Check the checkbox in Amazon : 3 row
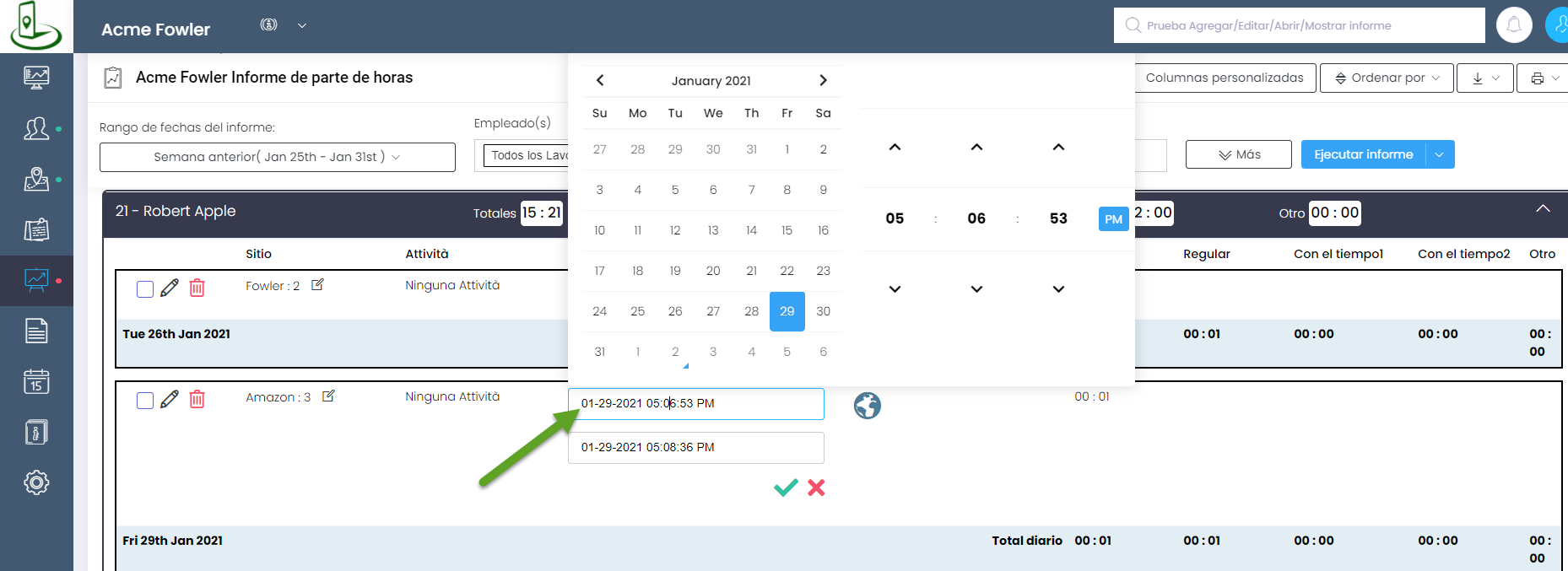Image resolution: width=1568 pixels, height=571 pixels. tap(145, 401)
